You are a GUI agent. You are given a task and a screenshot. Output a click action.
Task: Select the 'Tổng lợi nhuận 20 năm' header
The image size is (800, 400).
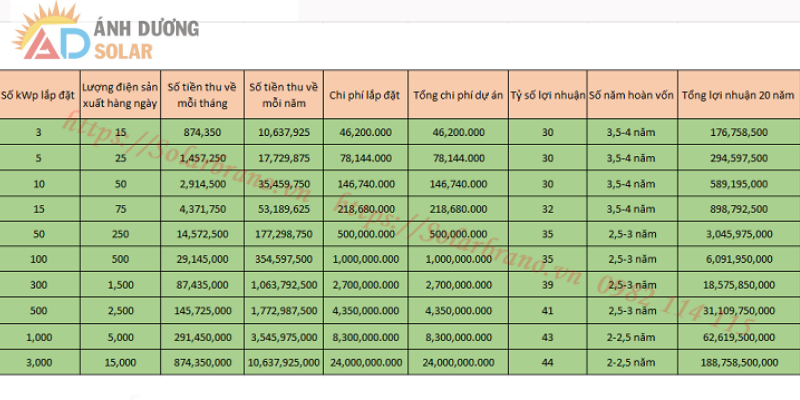(739, 95)
